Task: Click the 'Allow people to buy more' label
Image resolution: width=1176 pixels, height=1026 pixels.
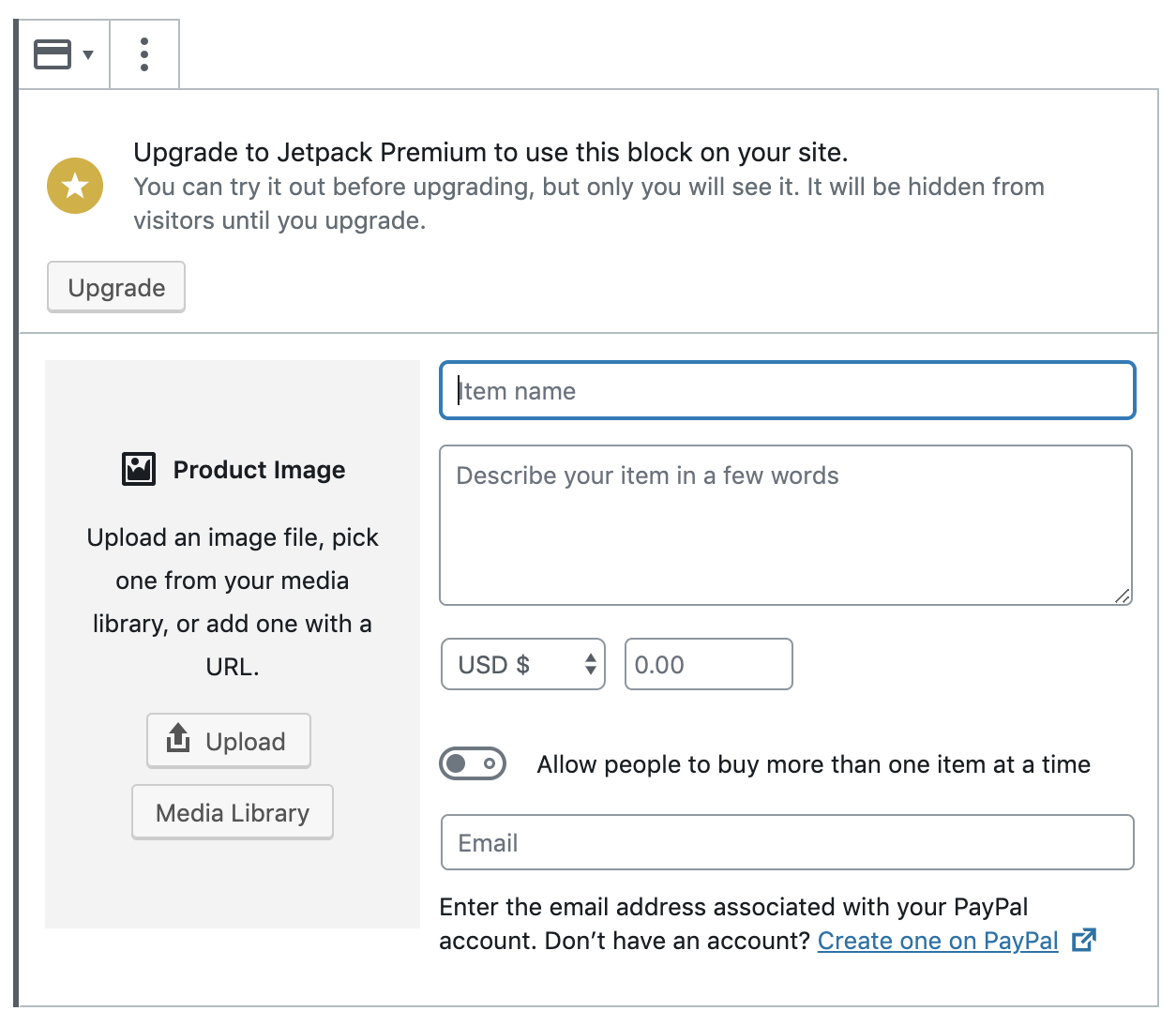Action: pos(813,764)
